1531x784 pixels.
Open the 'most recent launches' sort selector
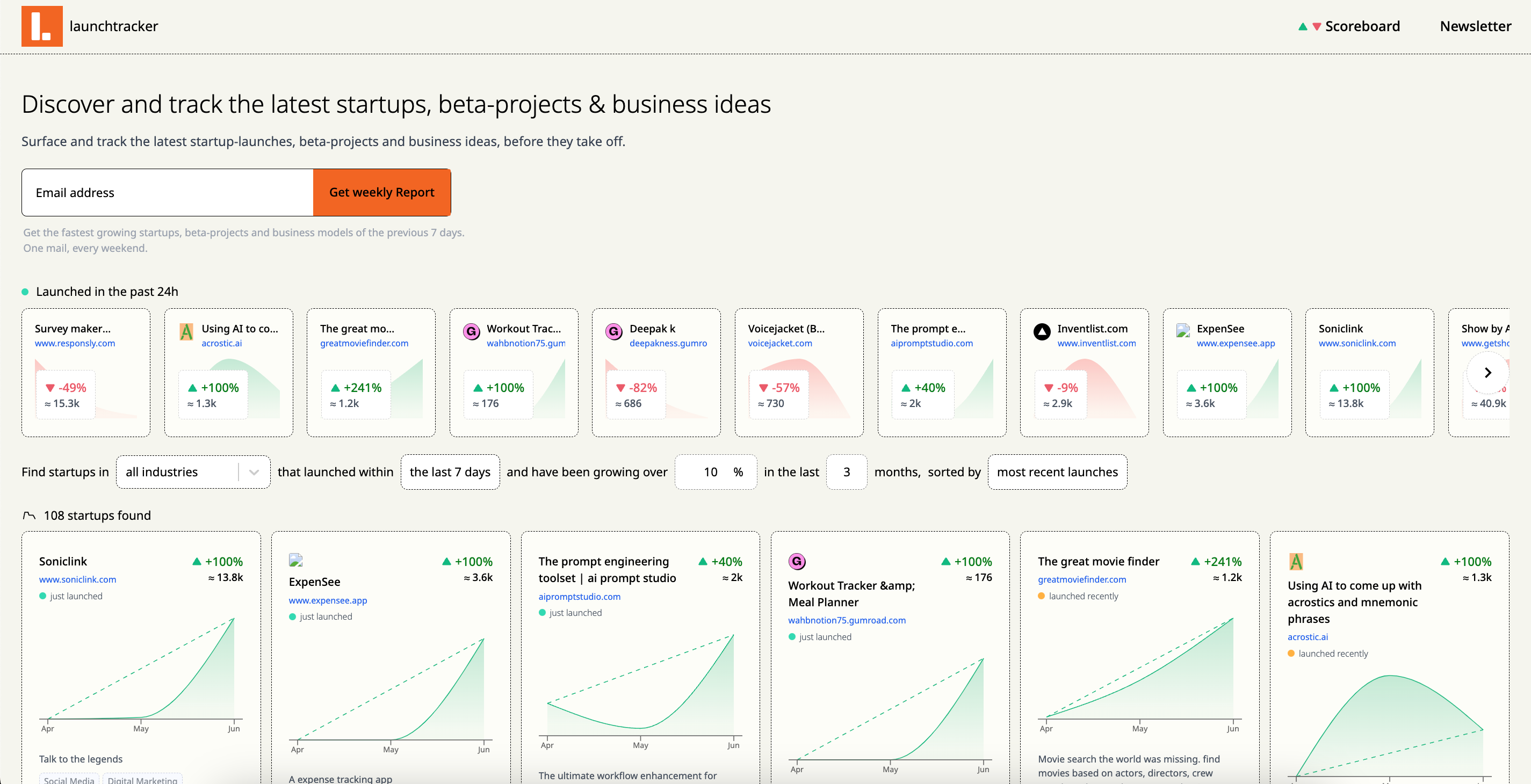(1057, 472)
